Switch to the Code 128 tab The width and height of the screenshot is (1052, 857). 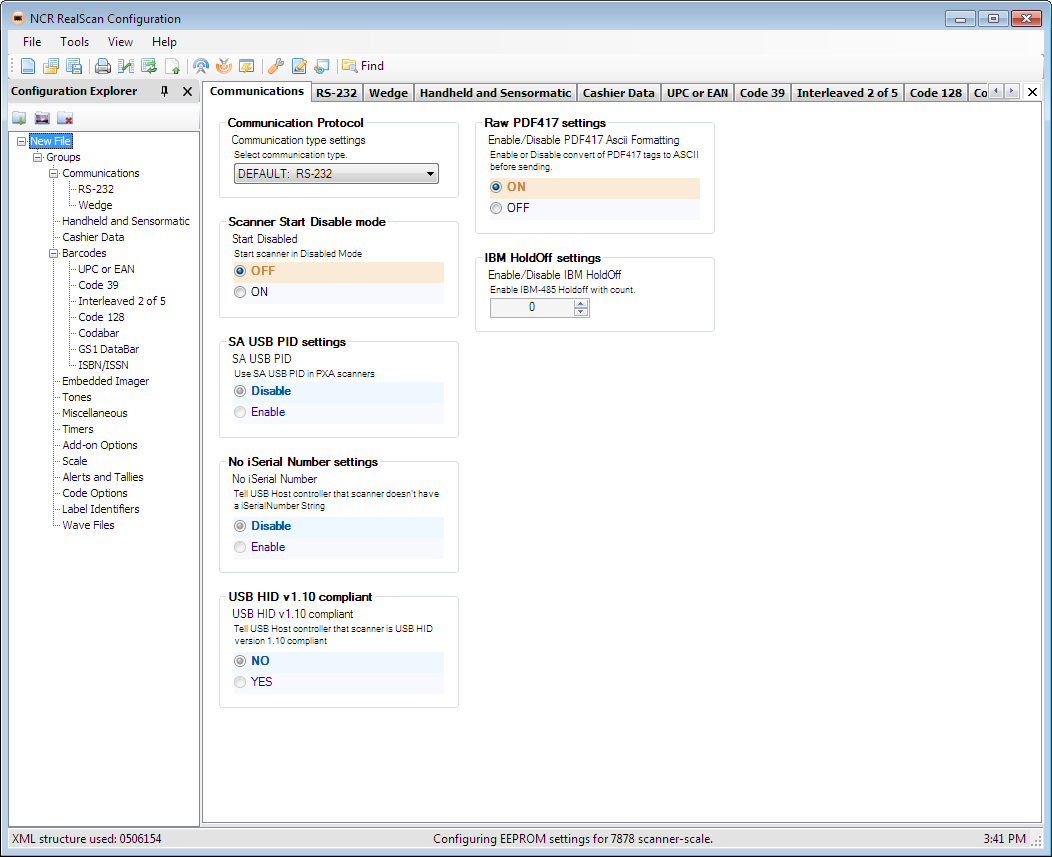pos(935,93)
